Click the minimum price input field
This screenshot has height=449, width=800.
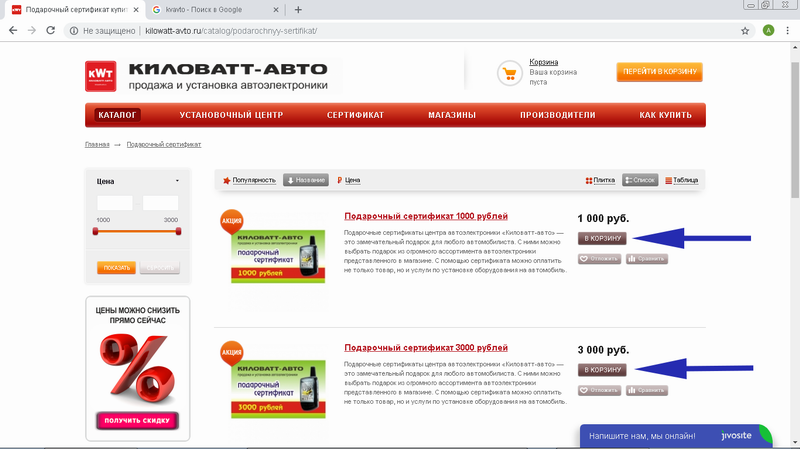point(115,203)
